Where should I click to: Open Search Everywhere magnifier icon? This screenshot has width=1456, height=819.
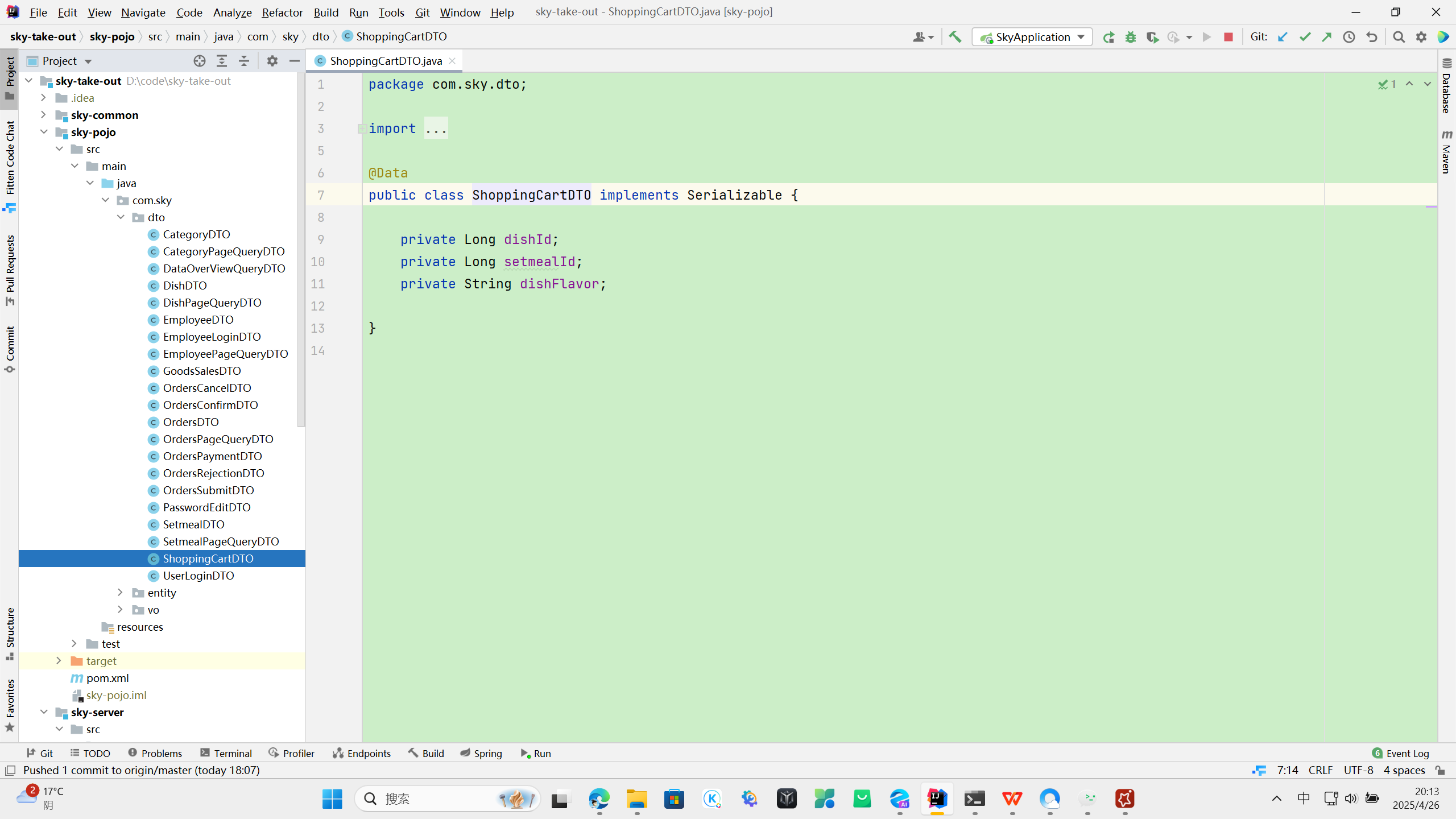click(1399, 37)
